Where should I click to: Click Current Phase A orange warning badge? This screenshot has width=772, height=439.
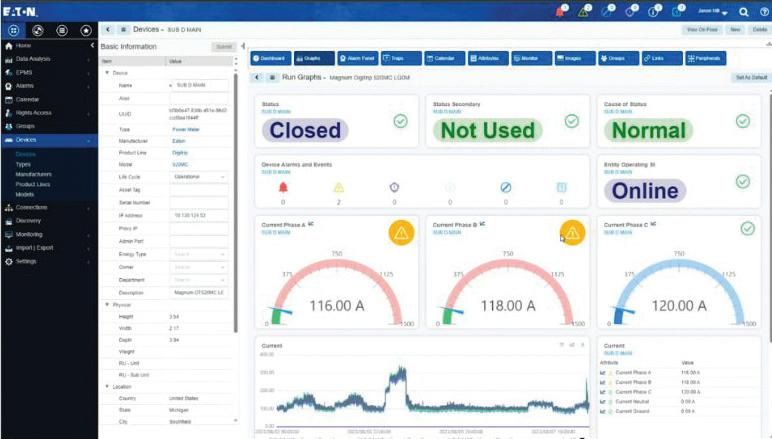coord(401,232)
